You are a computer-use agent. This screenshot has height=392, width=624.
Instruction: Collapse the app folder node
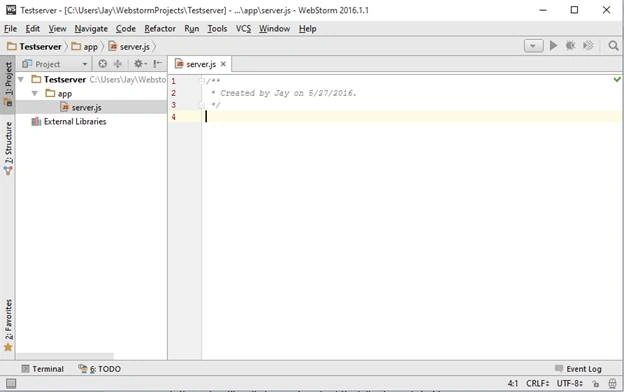coord(35,94)
